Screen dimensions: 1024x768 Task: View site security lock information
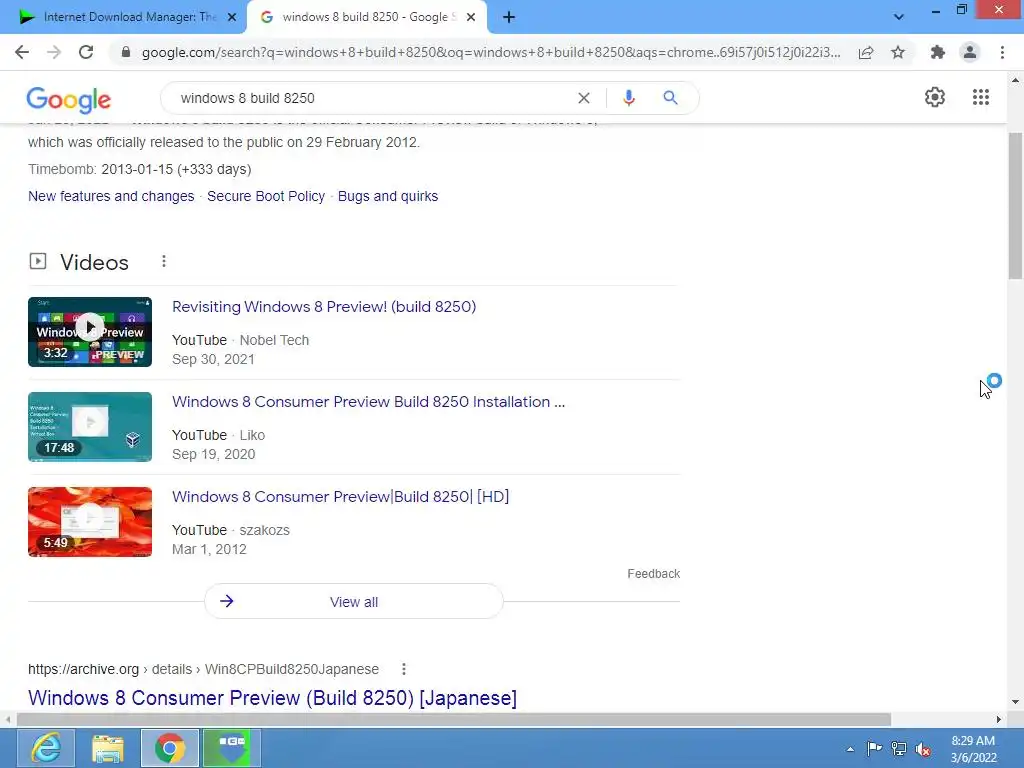click(x=126, y=52)
